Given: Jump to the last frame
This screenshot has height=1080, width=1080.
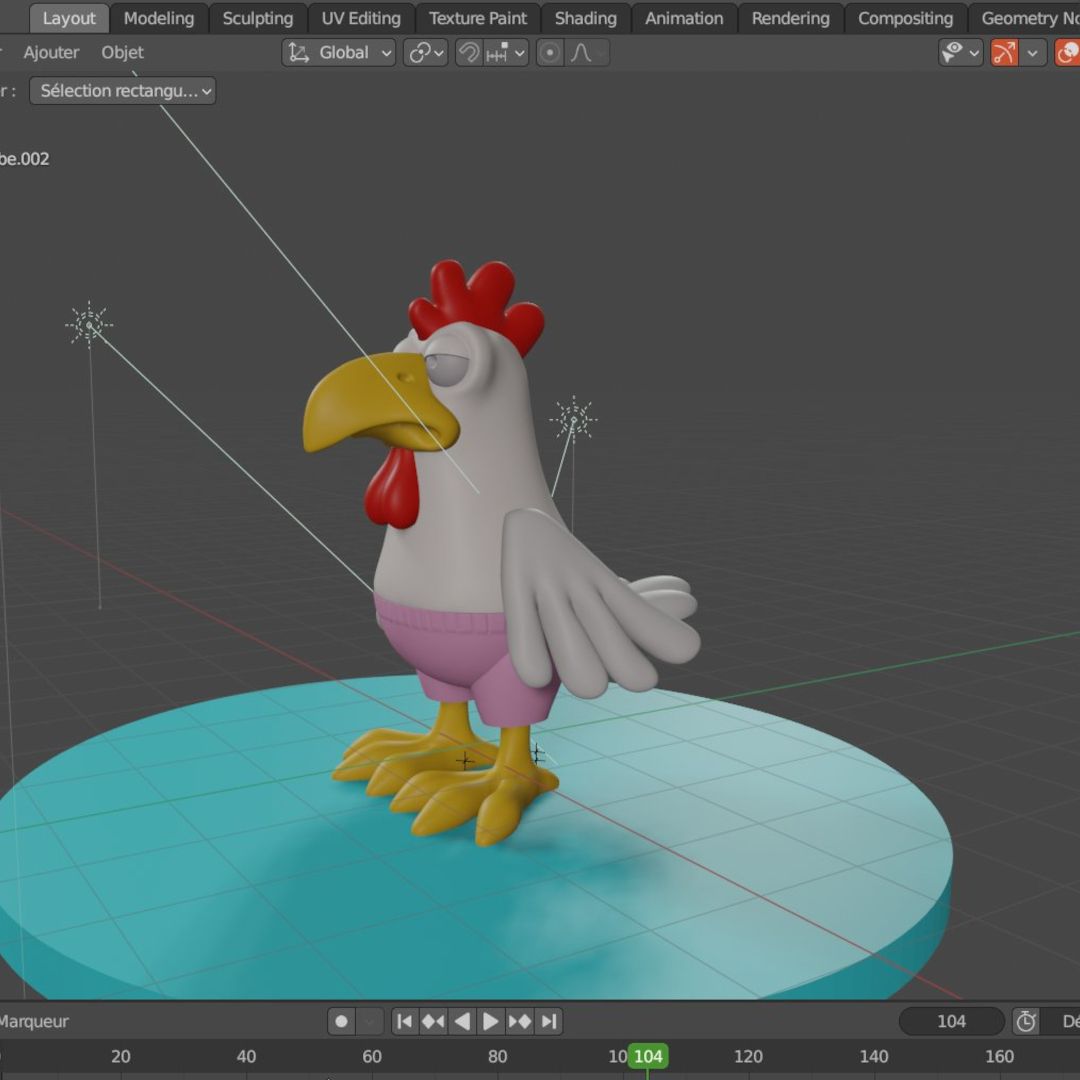Looking at the screenshot, I should tap(549, 1021).
